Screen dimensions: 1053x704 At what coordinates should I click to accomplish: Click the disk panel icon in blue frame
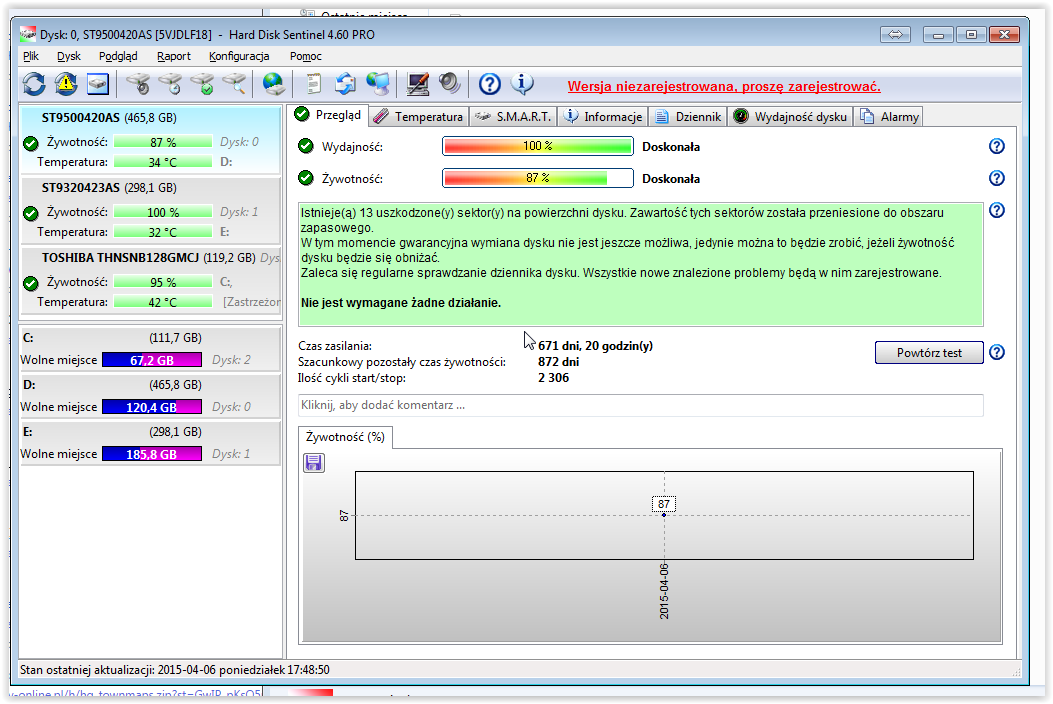point(97,84)
